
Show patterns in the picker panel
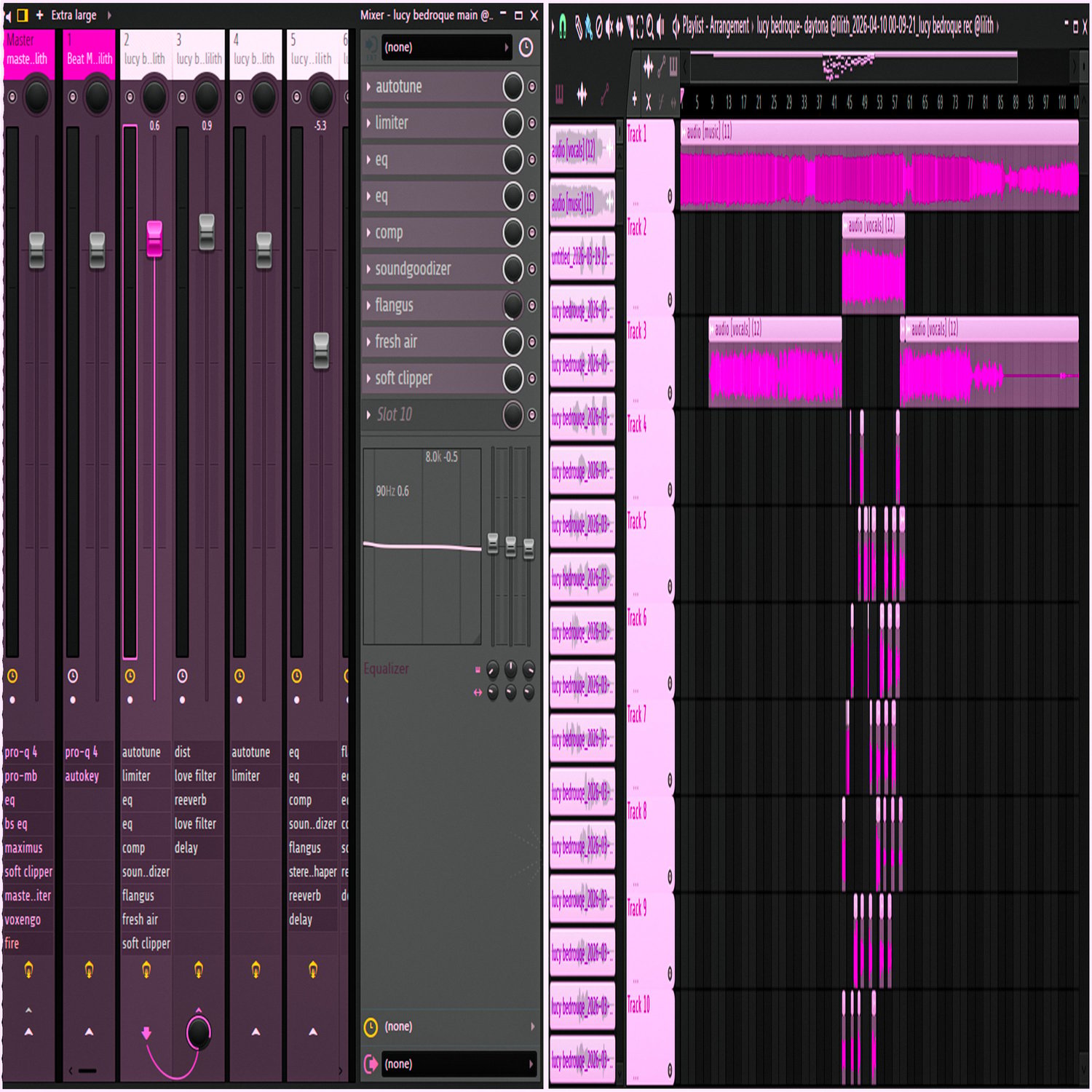click(559, 95)
